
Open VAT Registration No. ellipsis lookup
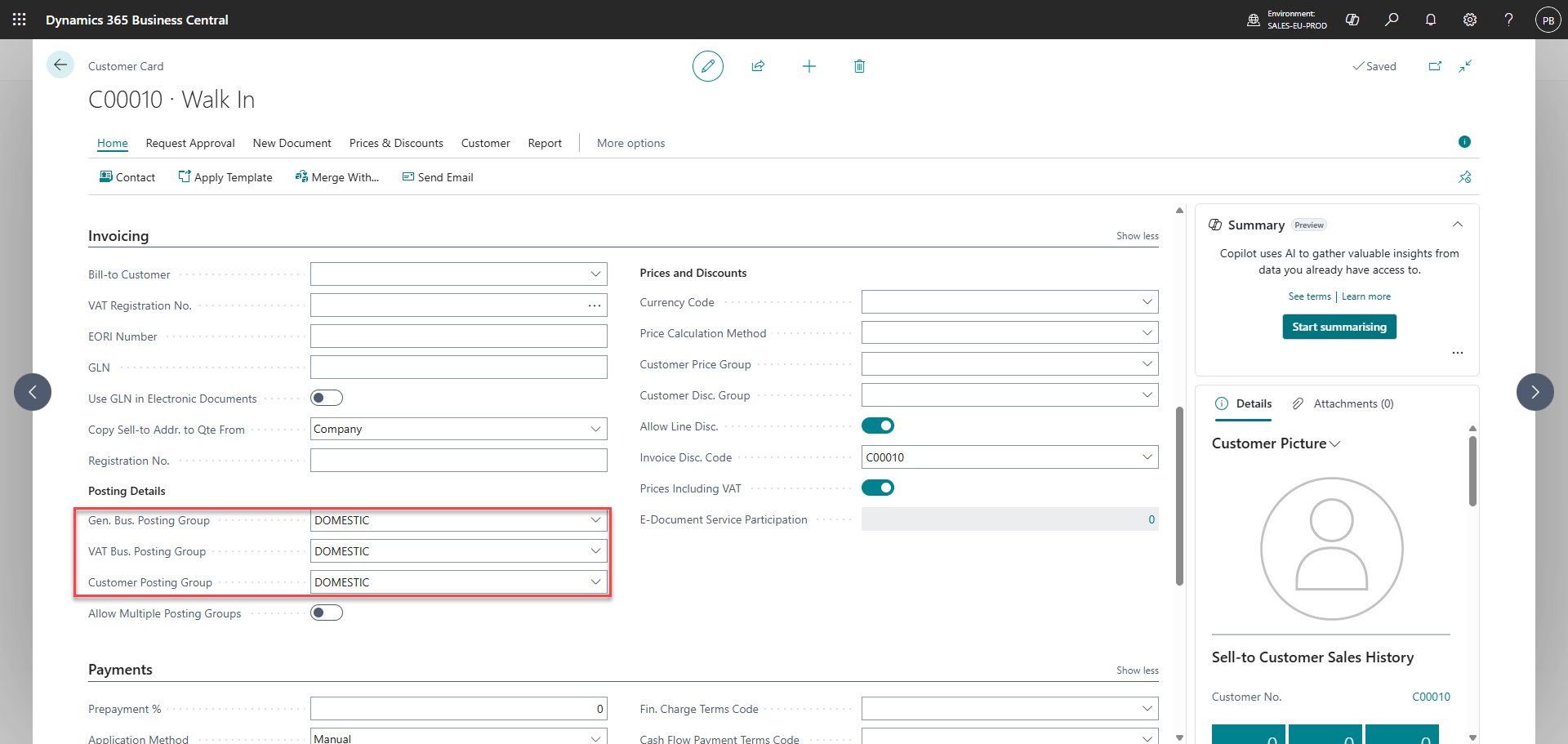(595, 305)
